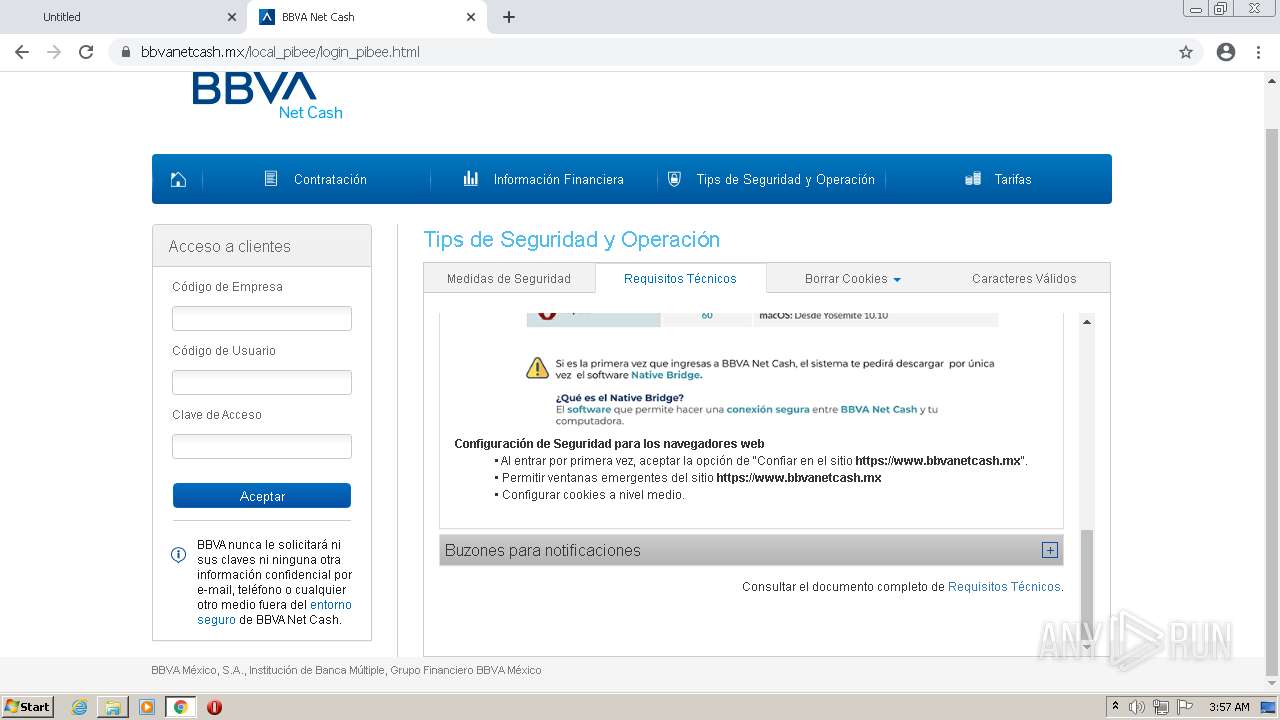The height and width of the screenshot is (720, 1280).
Task: Focus the Código de Empresa field
Action: click(262, 318)
